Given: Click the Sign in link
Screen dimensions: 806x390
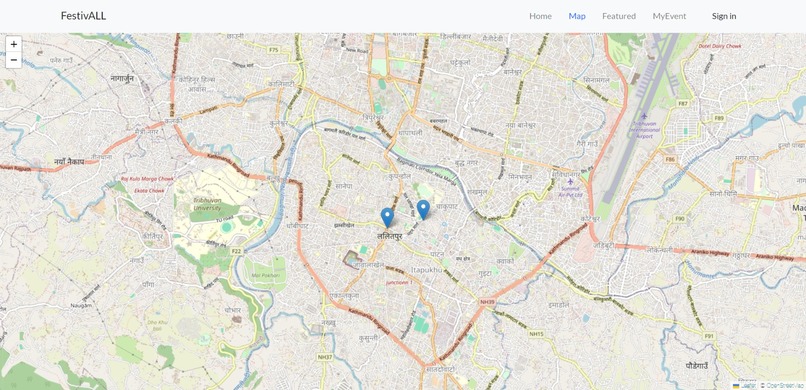Looking at the screenshot, I should click(x=724, y=16).
